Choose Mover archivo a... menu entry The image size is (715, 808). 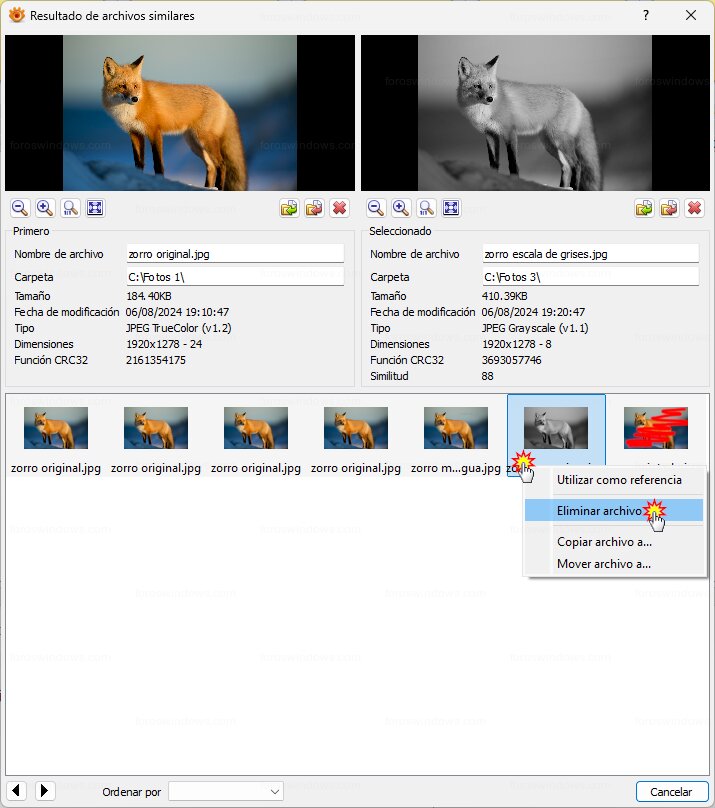point(614,564)
